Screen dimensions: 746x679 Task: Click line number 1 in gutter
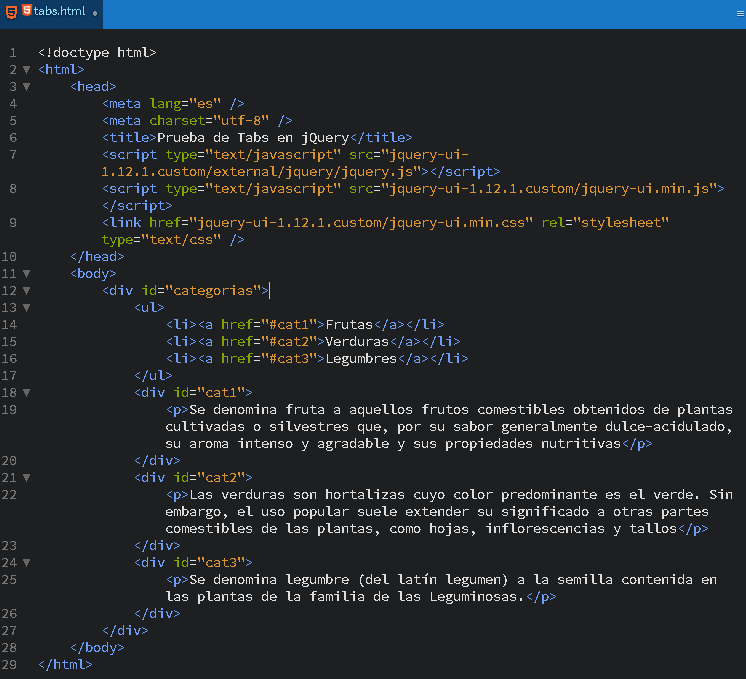pyautogui.click(x=13, y=53)
